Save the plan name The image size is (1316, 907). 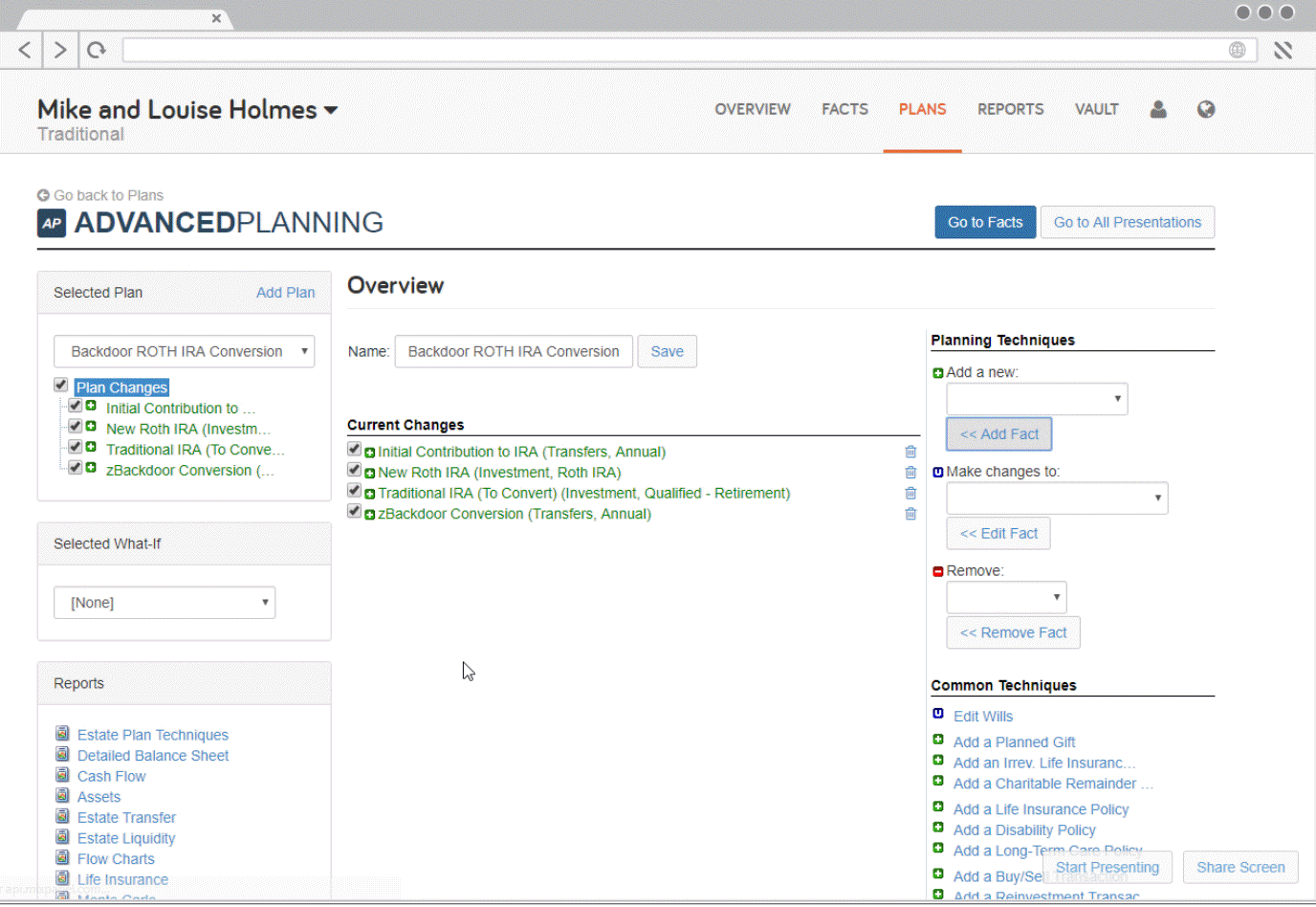pos(668,351)
